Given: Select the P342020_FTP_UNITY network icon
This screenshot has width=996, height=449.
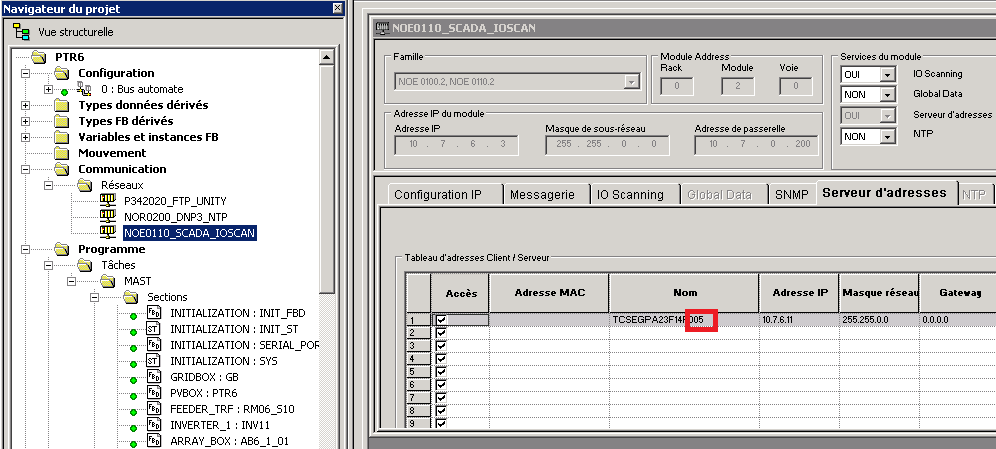Looking at the screenshot, I should [108, 201].
